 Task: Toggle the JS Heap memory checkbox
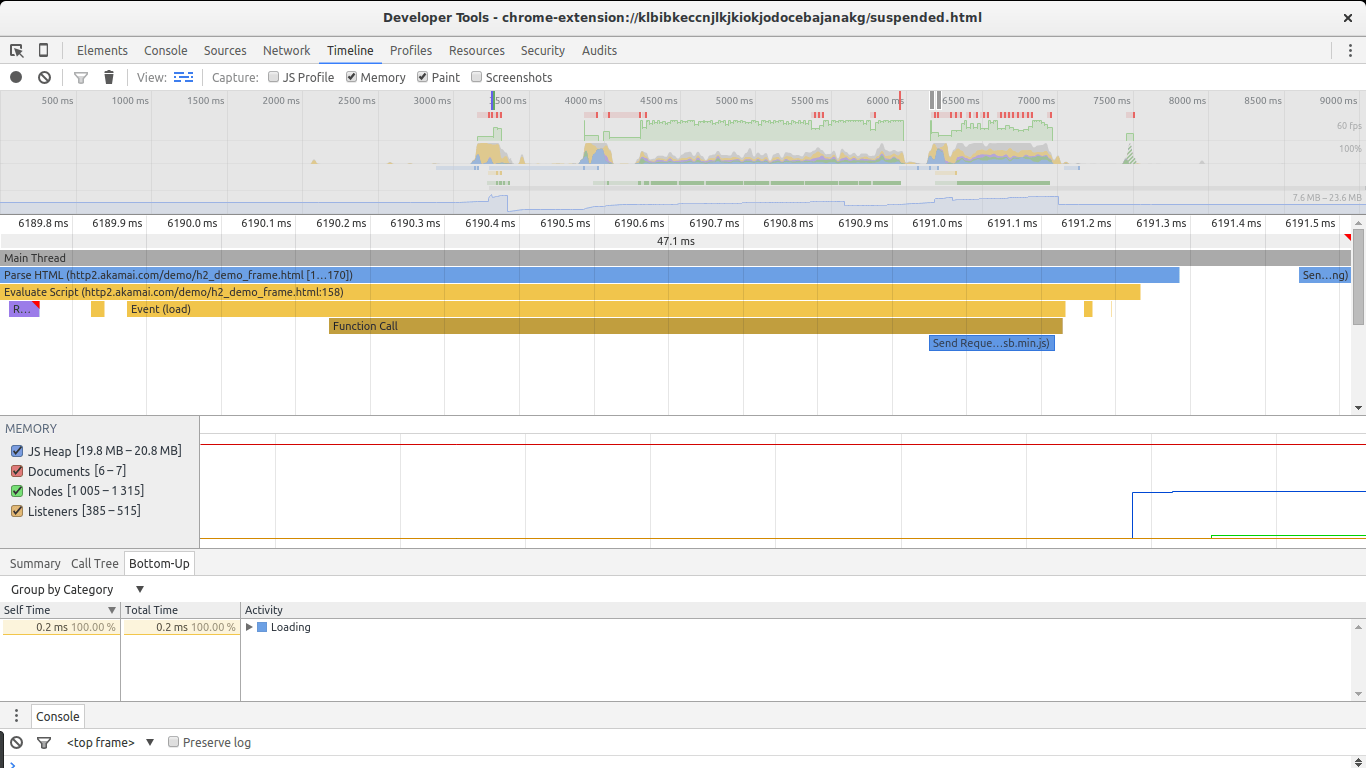[16, 451]
